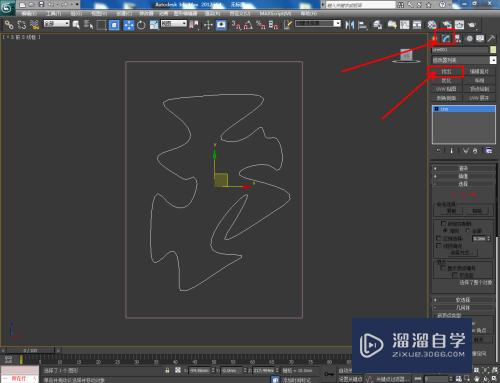The image size is (500, 383).
Task: Toggle the Window/Crossing selection icon
Action: (x=114, y=25)
